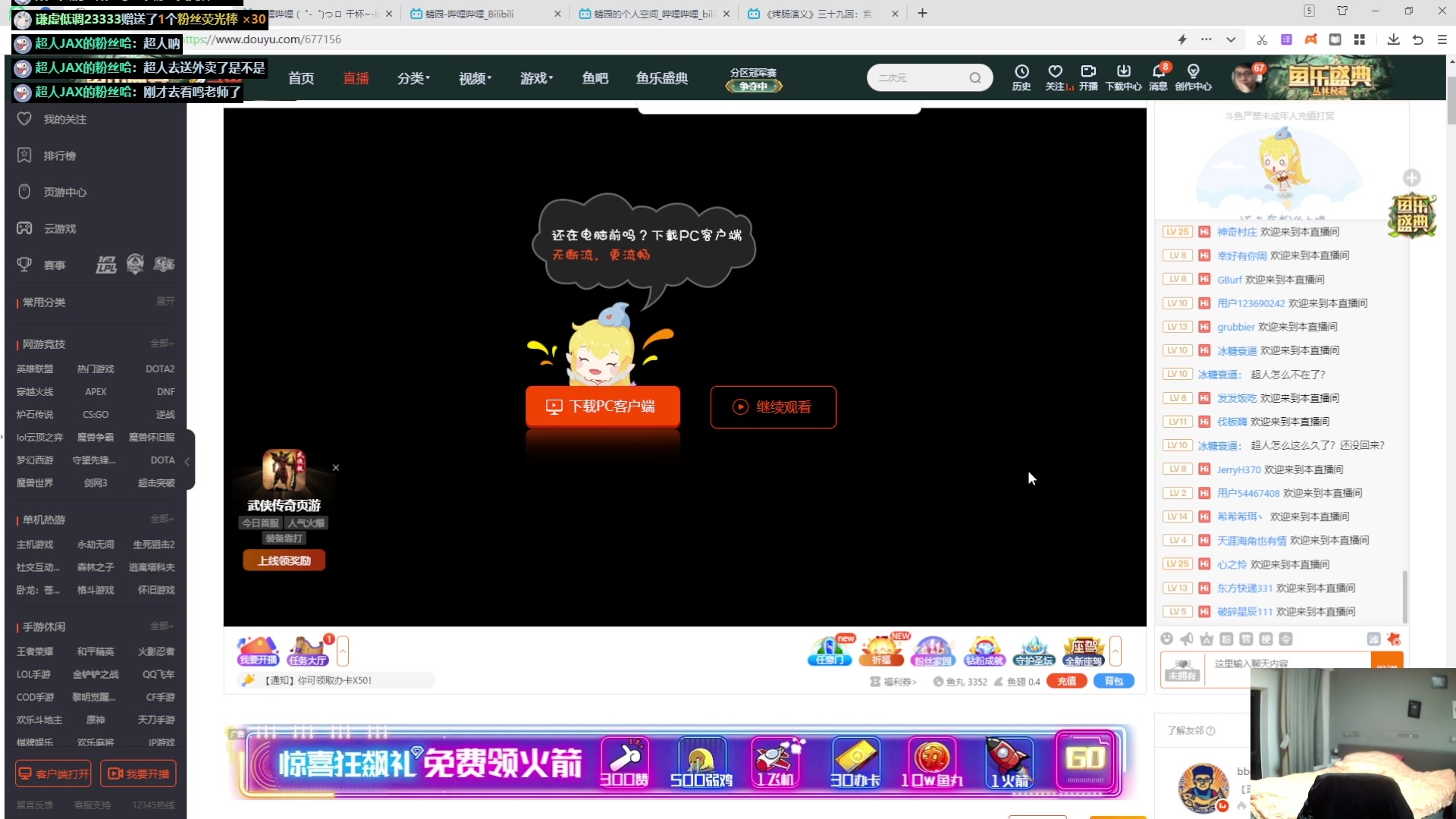The image size is (1456, 819).
Task: Toggle the red splat effects icon in chat
Action: coord(1394,639)
